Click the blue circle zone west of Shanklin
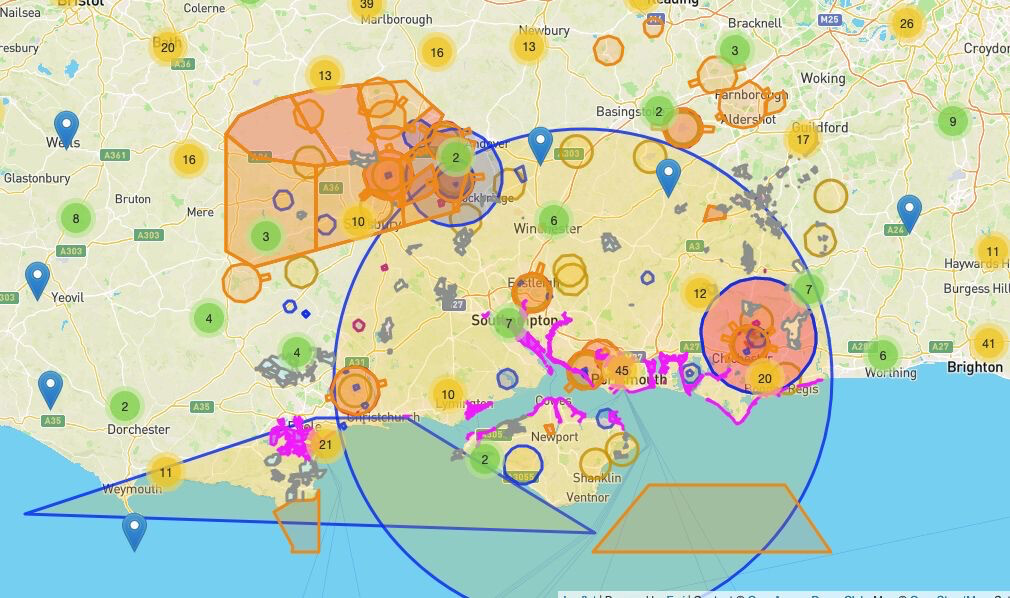Viewport: 1010px width, 598px height. pyautogui.click(x=523, y=464)
